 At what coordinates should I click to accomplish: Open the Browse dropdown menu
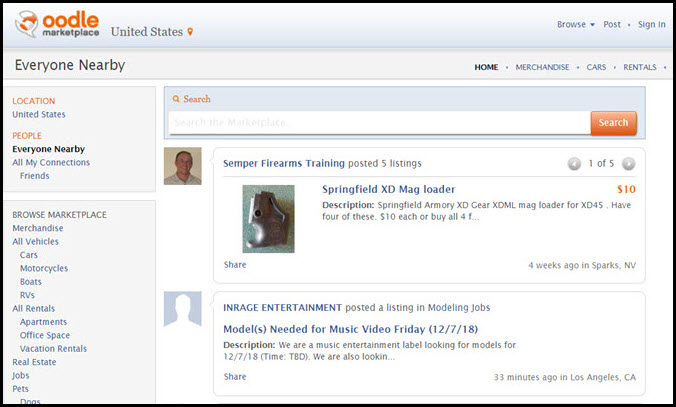click(x=575, y=25)
